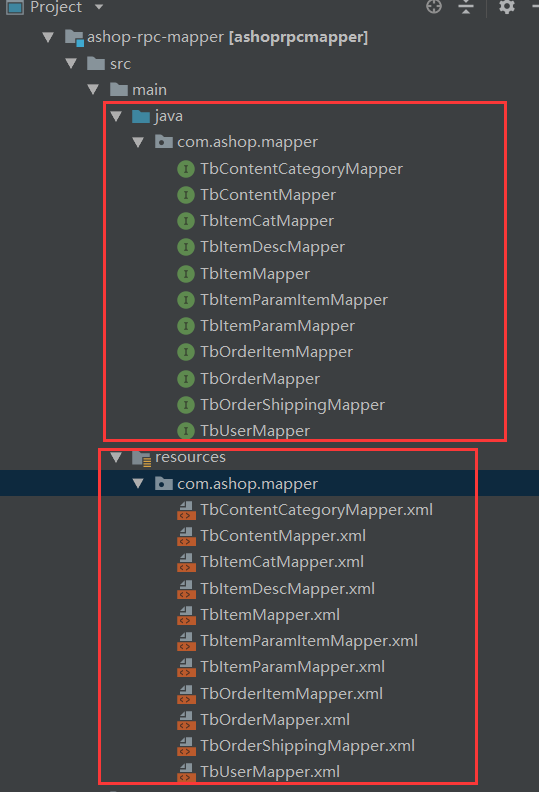Open the Project panel settings gear
Image resolution: width=539 pixels, height=792 pixels.
click(507, 7)
